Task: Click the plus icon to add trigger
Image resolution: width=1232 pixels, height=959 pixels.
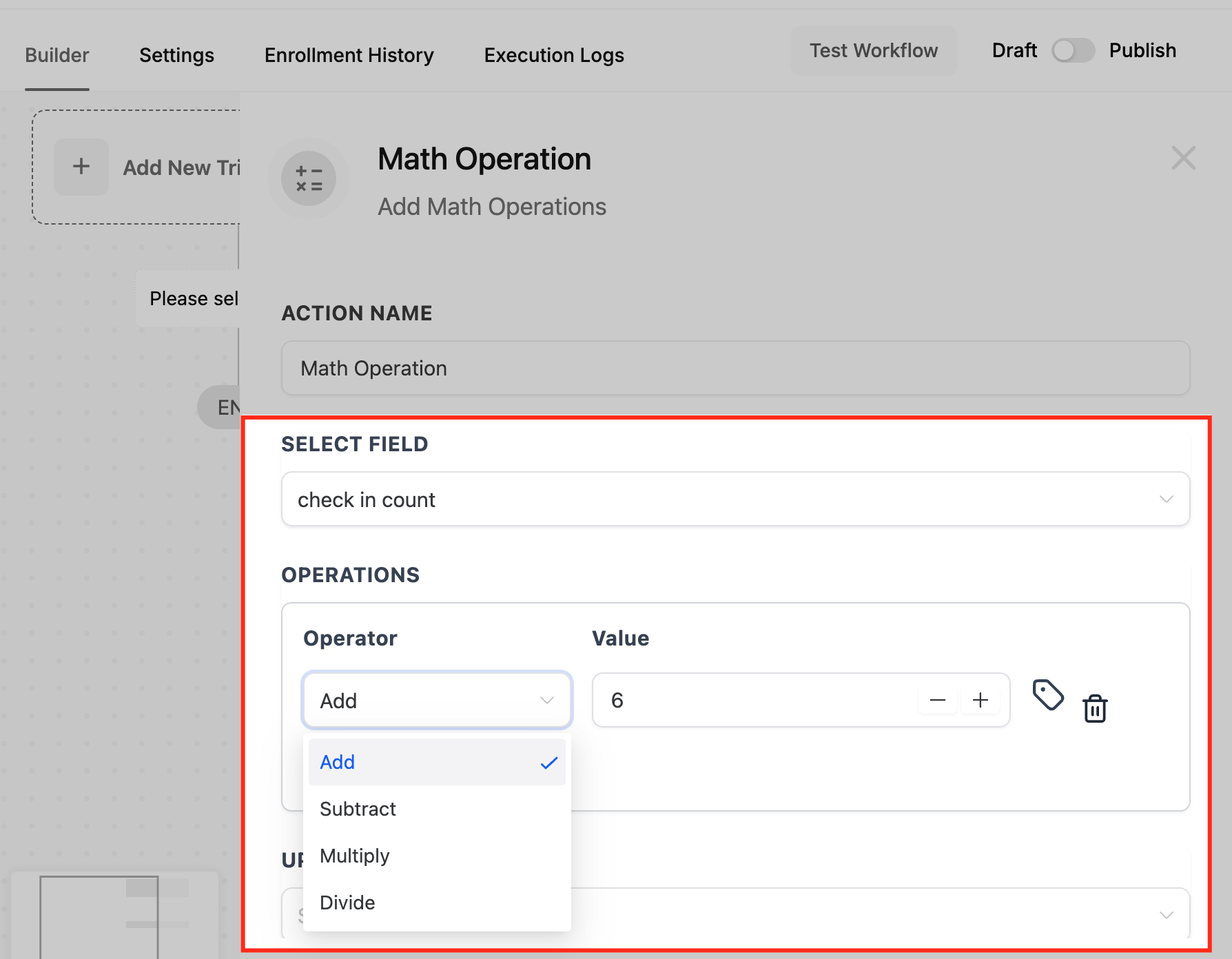Action: coord(81,167)
